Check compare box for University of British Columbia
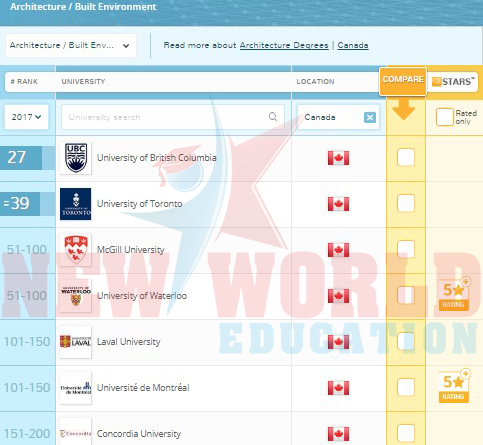 (x=406, y=157)
